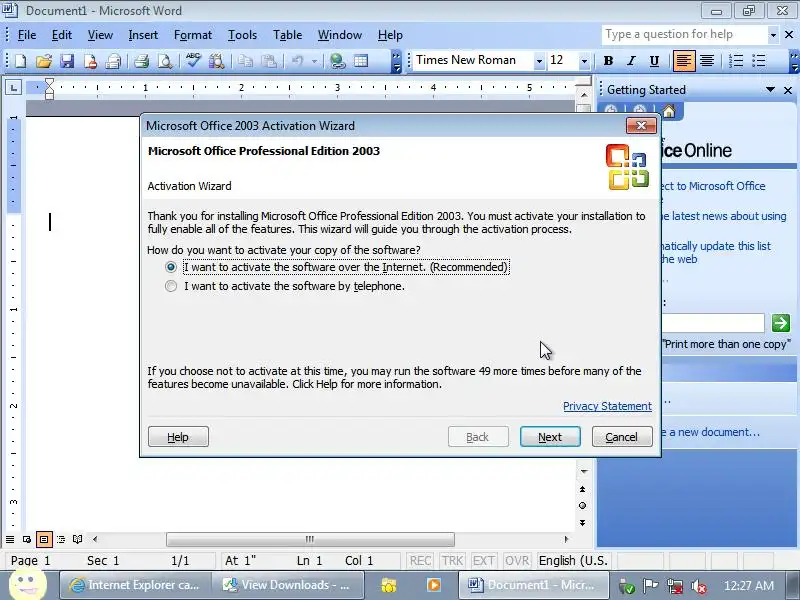Toggle Bold formatting button
The height and width of the screenshot is (600, 800).
pyautogui.click(x=608, y=61)
